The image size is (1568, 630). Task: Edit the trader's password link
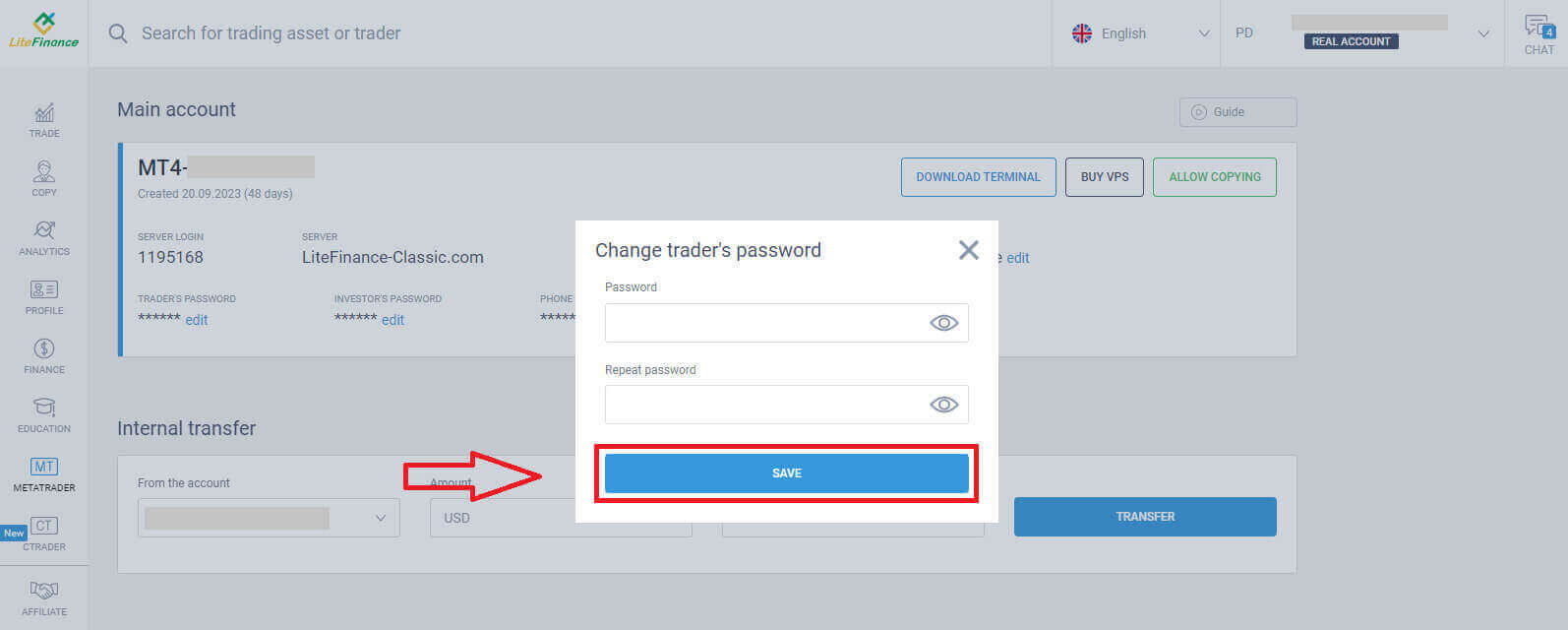197,320
